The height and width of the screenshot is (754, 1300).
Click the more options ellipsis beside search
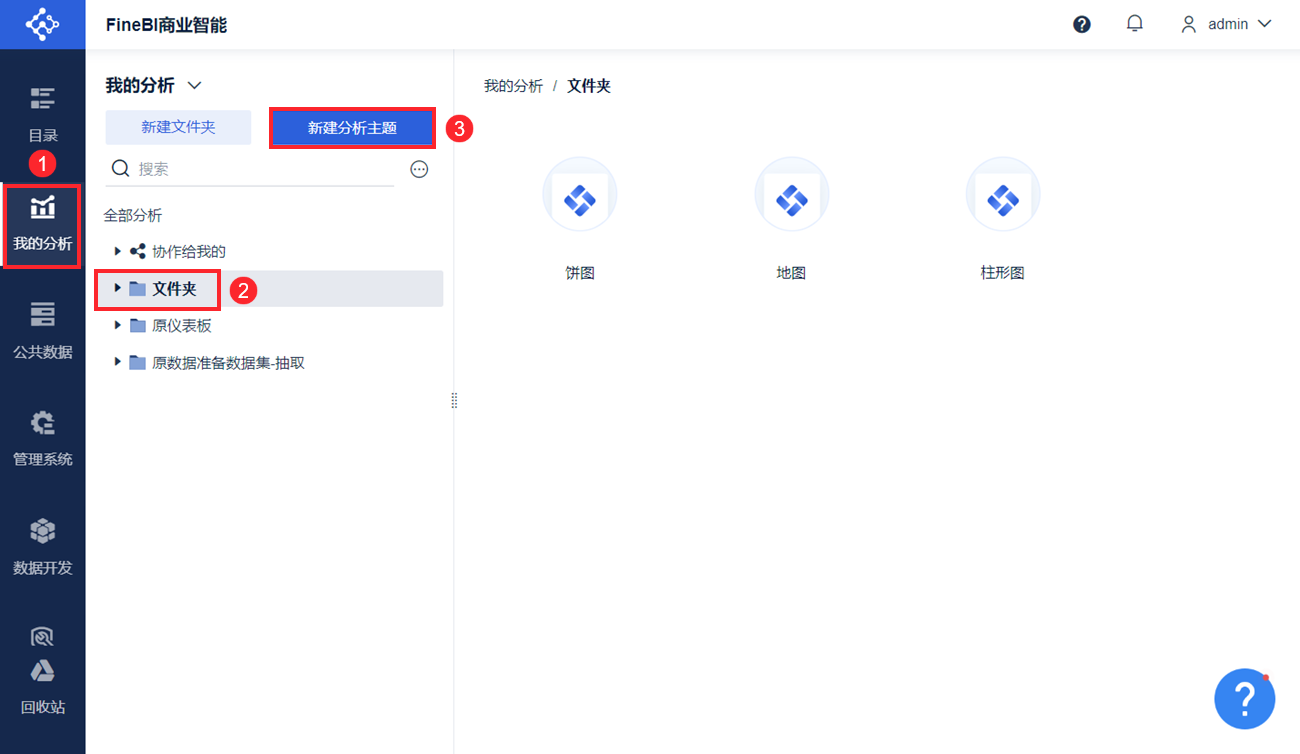click(x=419, y=169)
